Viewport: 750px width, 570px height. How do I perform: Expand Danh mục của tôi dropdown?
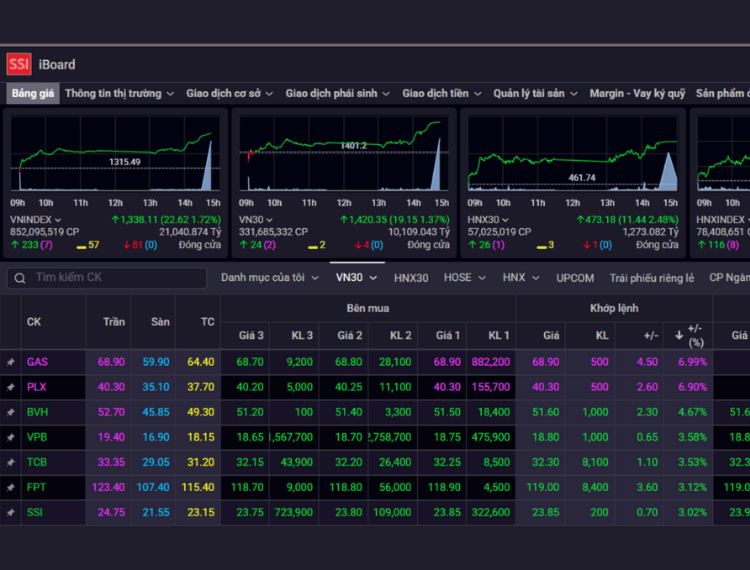coord(270,278)
